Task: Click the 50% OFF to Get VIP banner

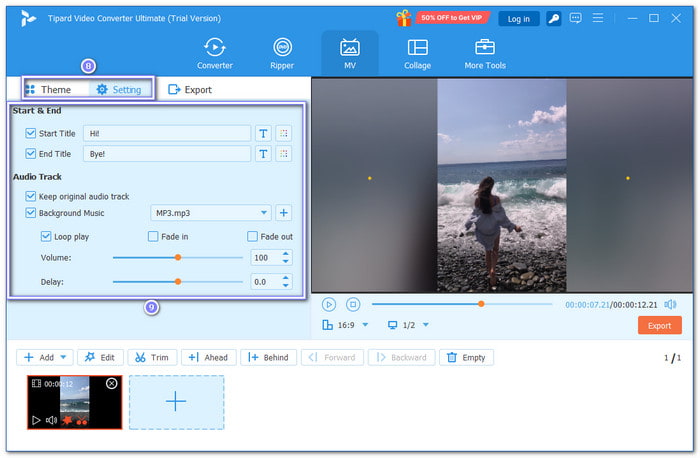Action: coord(452,18)
